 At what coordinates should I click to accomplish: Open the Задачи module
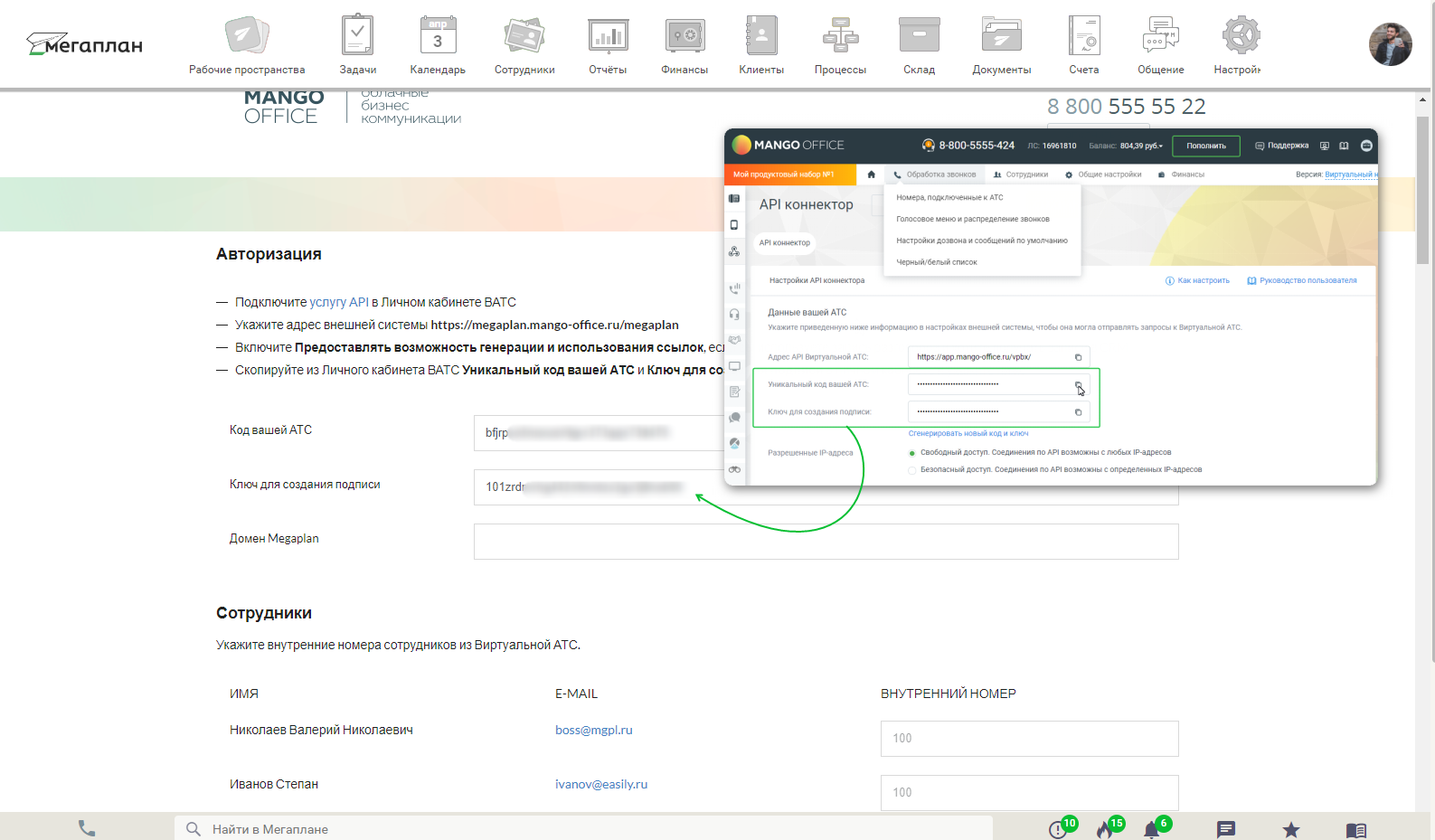(358, 44)
